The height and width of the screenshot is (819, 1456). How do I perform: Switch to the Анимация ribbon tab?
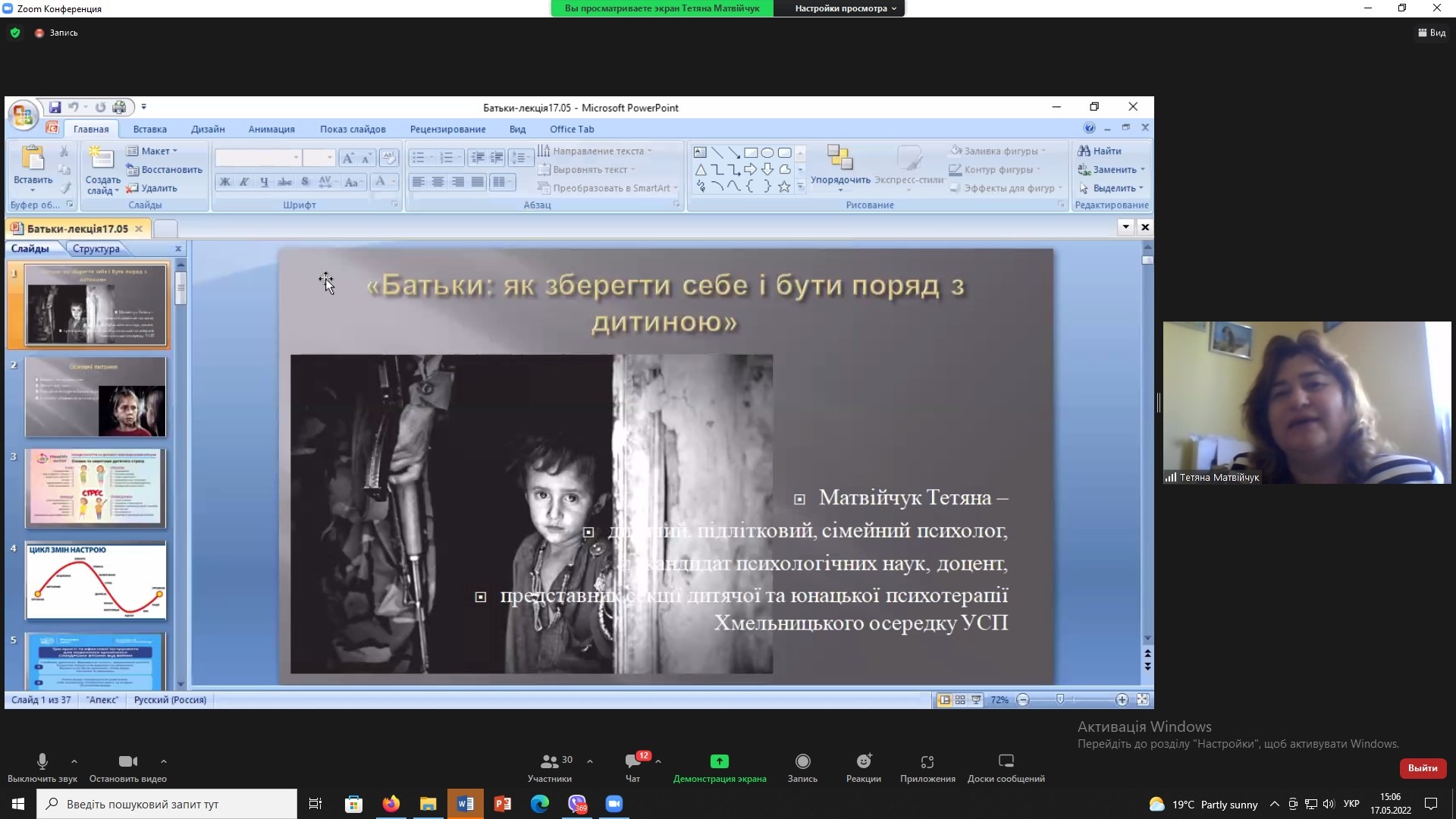pos(271,129)
